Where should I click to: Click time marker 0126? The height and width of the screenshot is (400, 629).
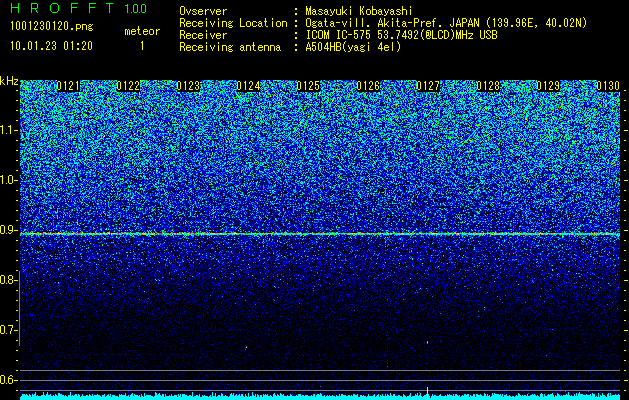tap(368, 86)
